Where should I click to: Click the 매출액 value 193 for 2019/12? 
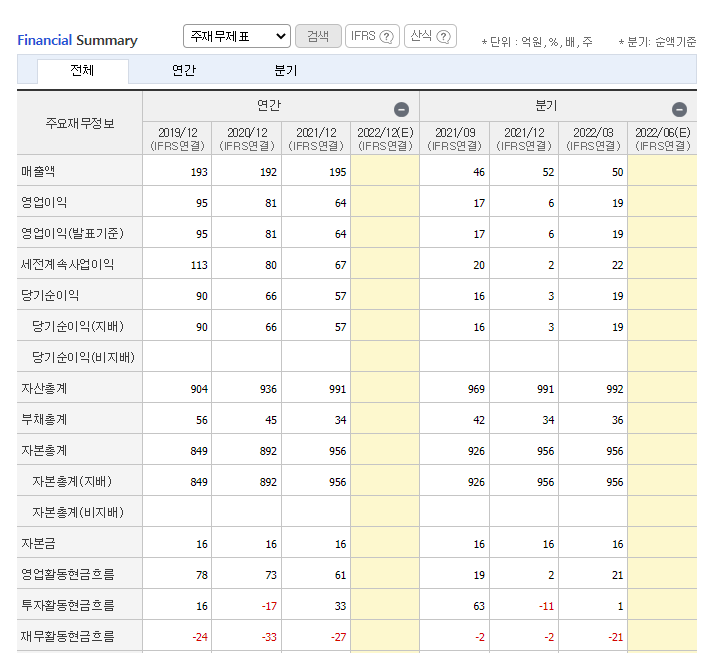199,172
